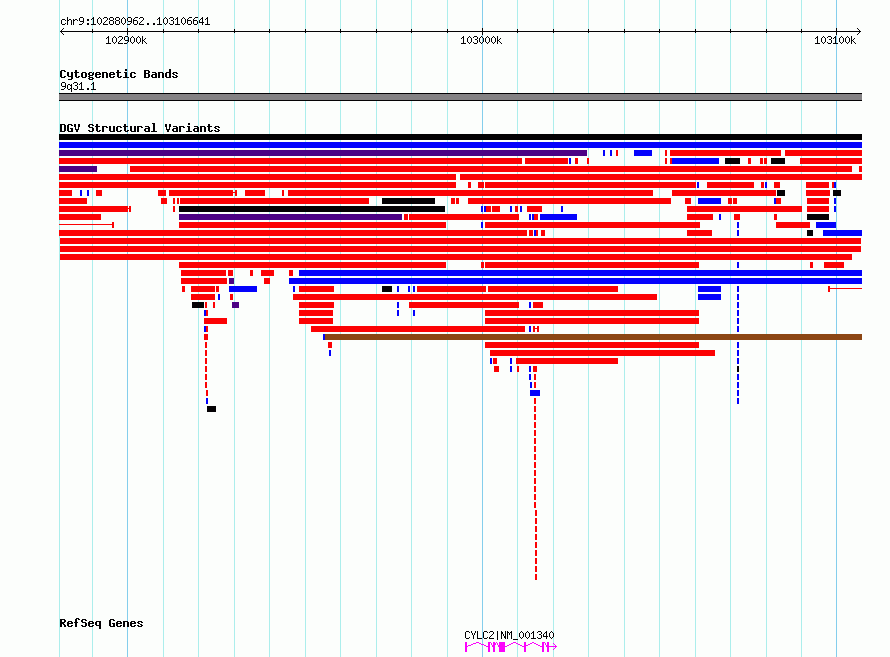Viewport: 890px width, 657px height.
Task: Click the thin red line variant at right edge
Action: pos(845,289)
